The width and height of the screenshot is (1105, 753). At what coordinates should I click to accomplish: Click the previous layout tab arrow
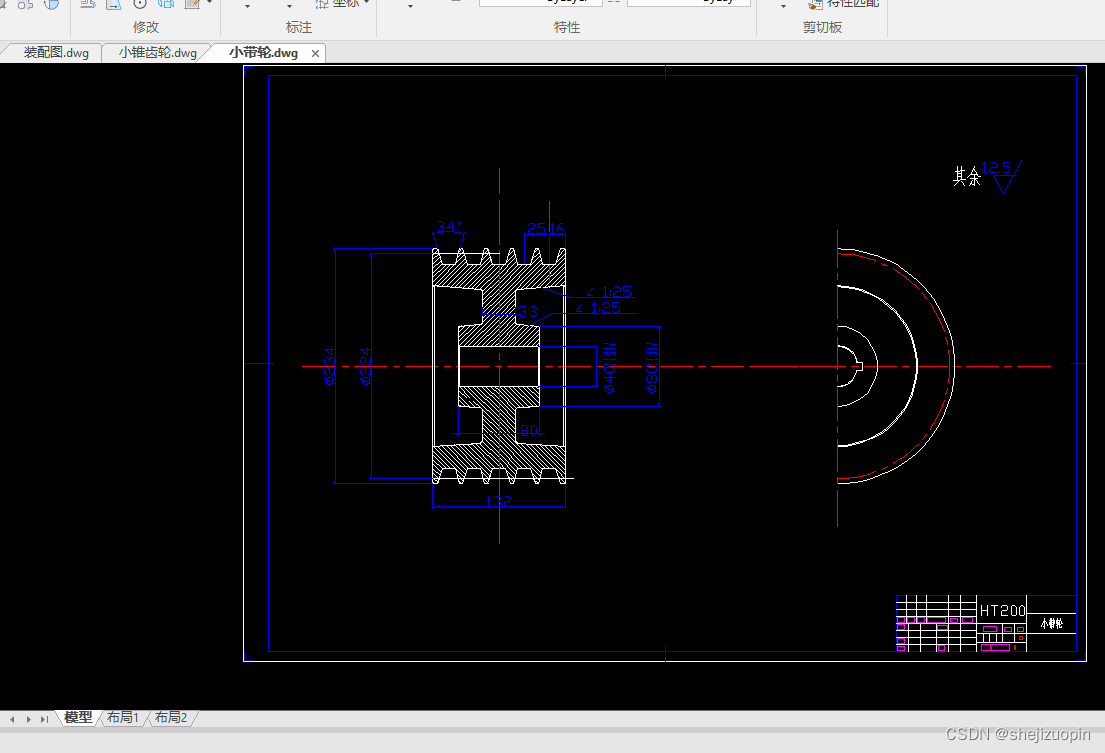tap(12, 719)
